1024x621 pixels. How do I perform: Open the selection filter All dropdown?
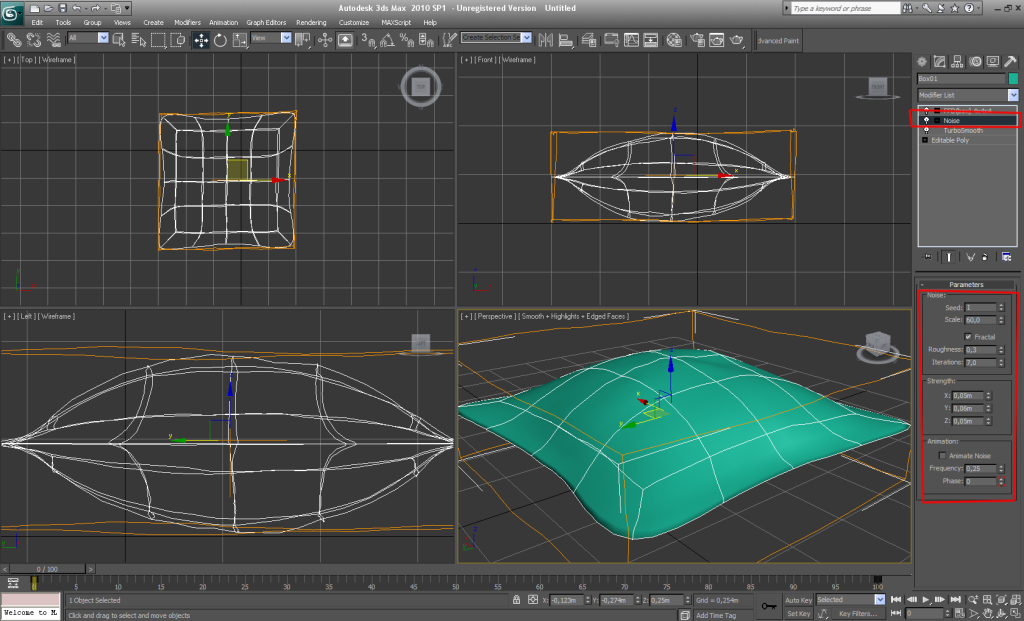[x=89, y=38]
